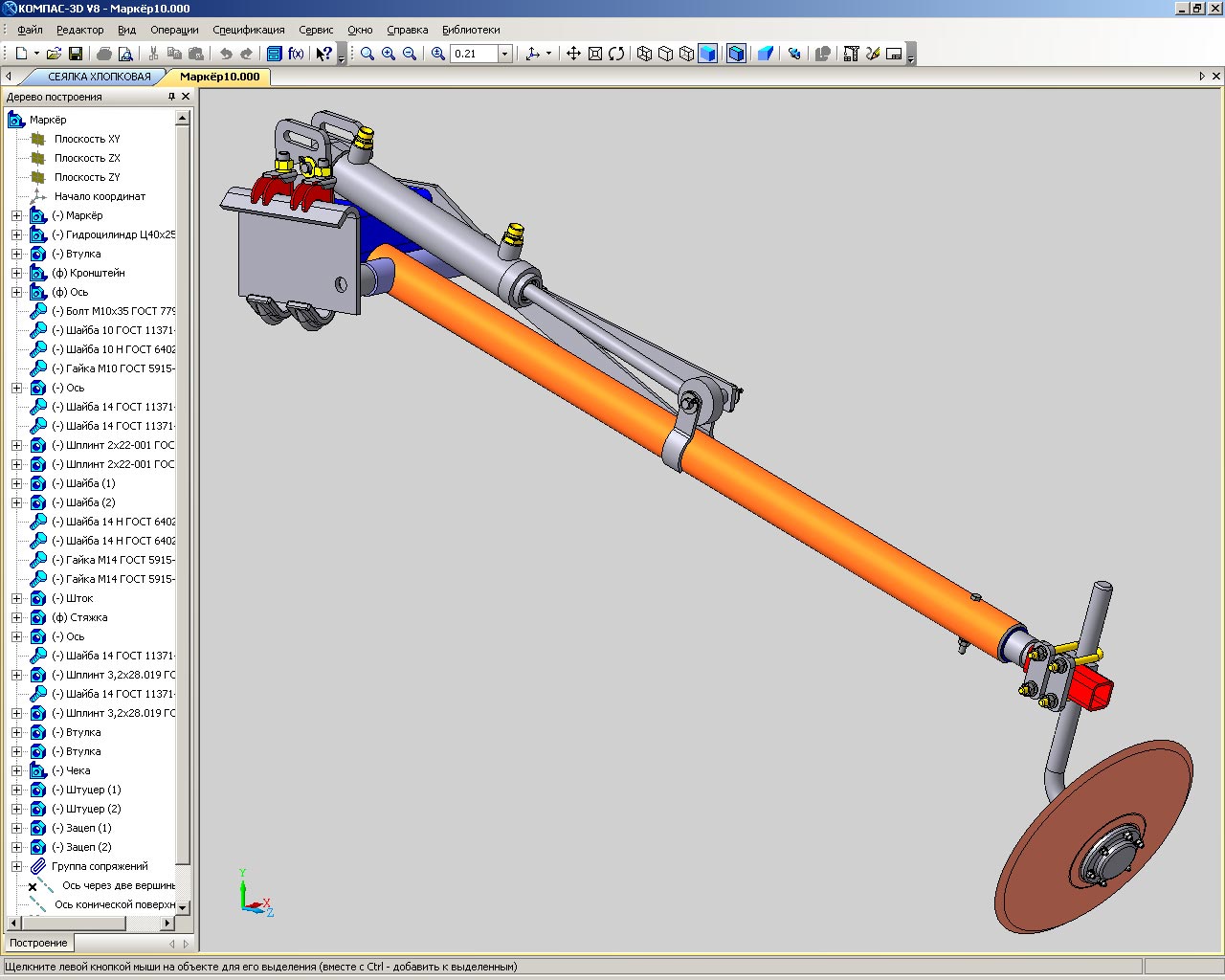
Task: Click the zoom scale value field
Action: tap(474, 54)
